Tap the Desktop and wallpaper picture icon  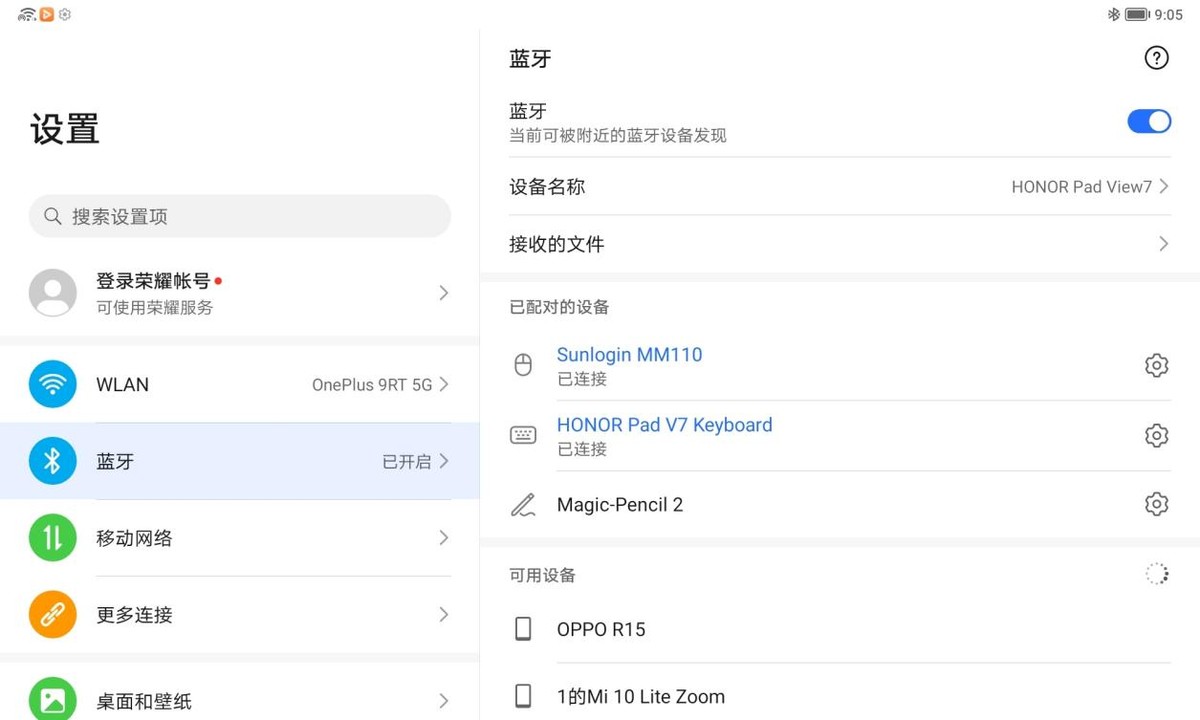(x=53, y=699)
